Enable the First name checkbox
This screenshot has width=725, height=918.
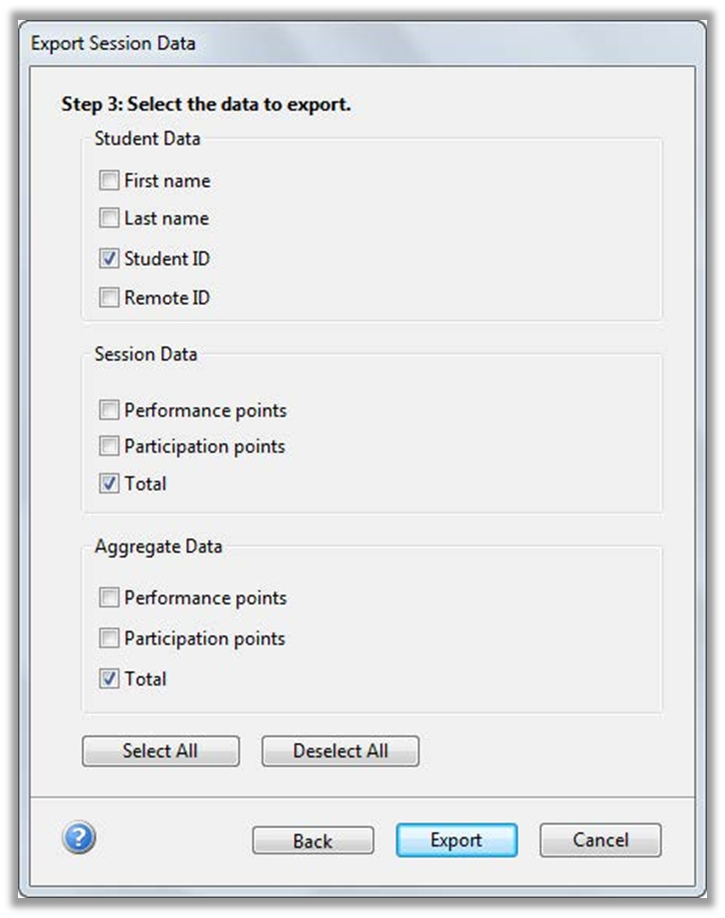(109, 181)
